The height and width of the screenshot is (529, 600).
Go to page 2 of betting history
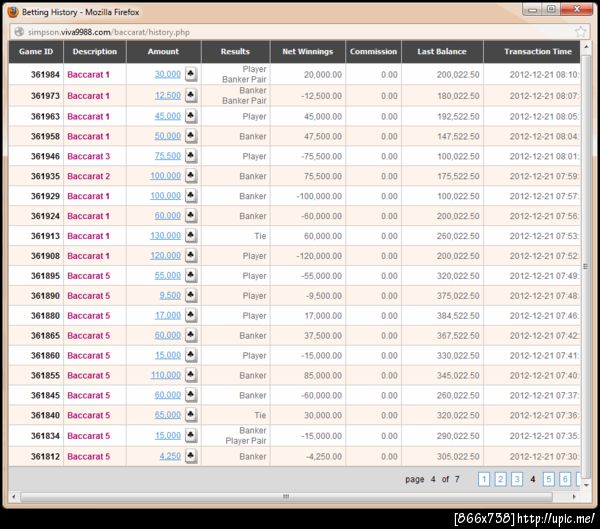coord(501,479)
